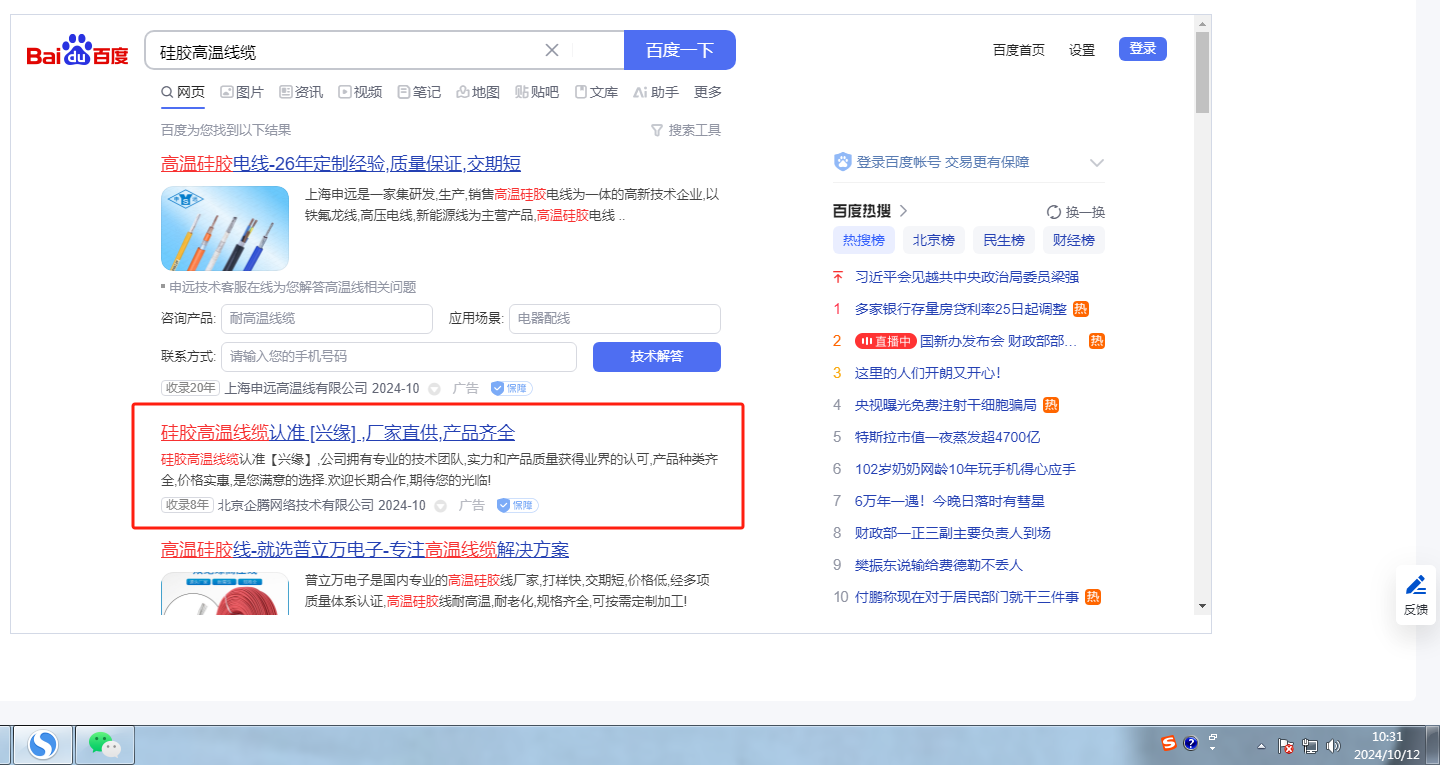Image resolution: width=1440 pixels, height=765 pixels.
Task: Click the Sogou input method tray icon
Action: 1168,743
